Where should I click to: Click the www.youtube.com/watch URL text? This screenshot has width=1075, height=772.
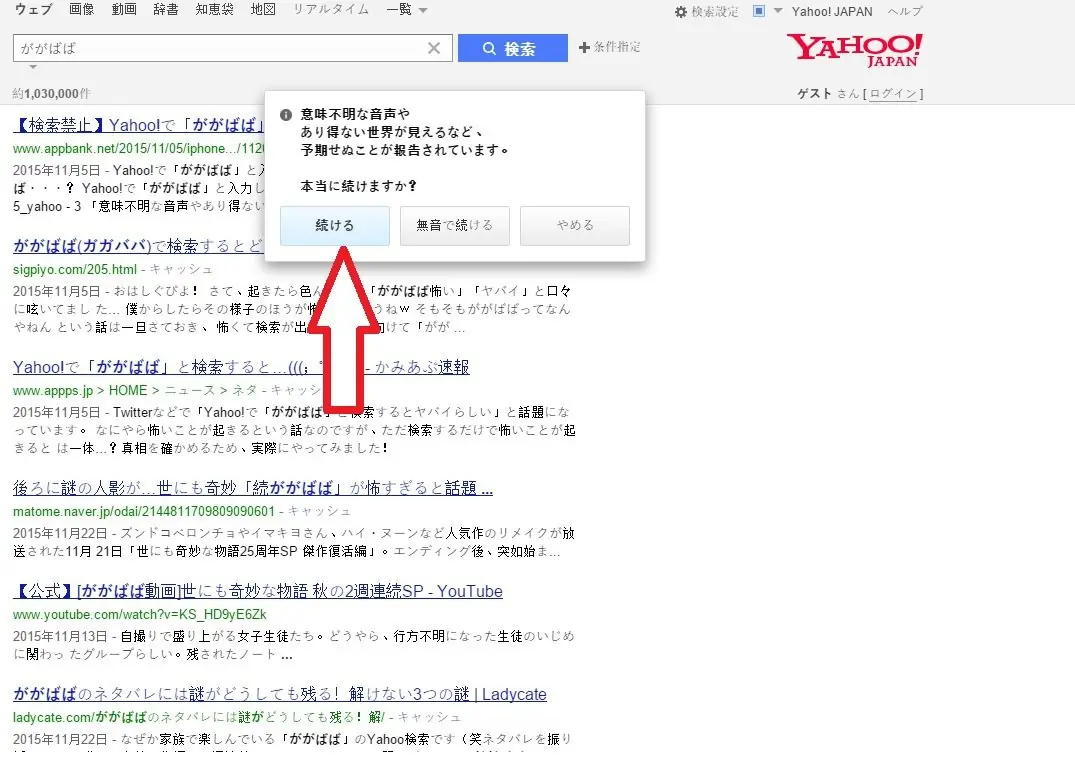coord(140,614)
